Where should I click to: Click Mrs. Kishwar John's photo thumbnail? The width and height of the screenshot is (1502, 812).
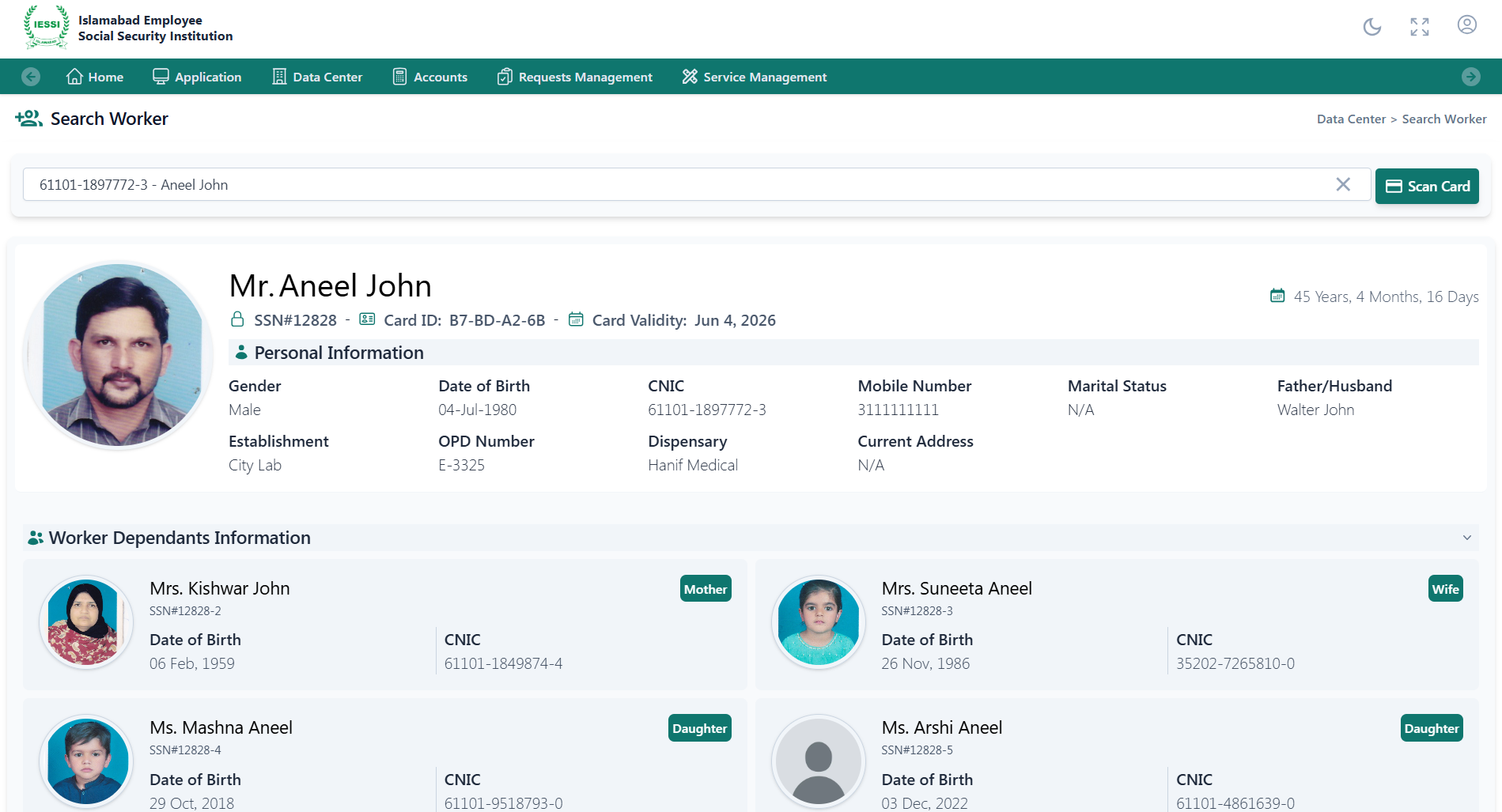(x=86, y=622)
